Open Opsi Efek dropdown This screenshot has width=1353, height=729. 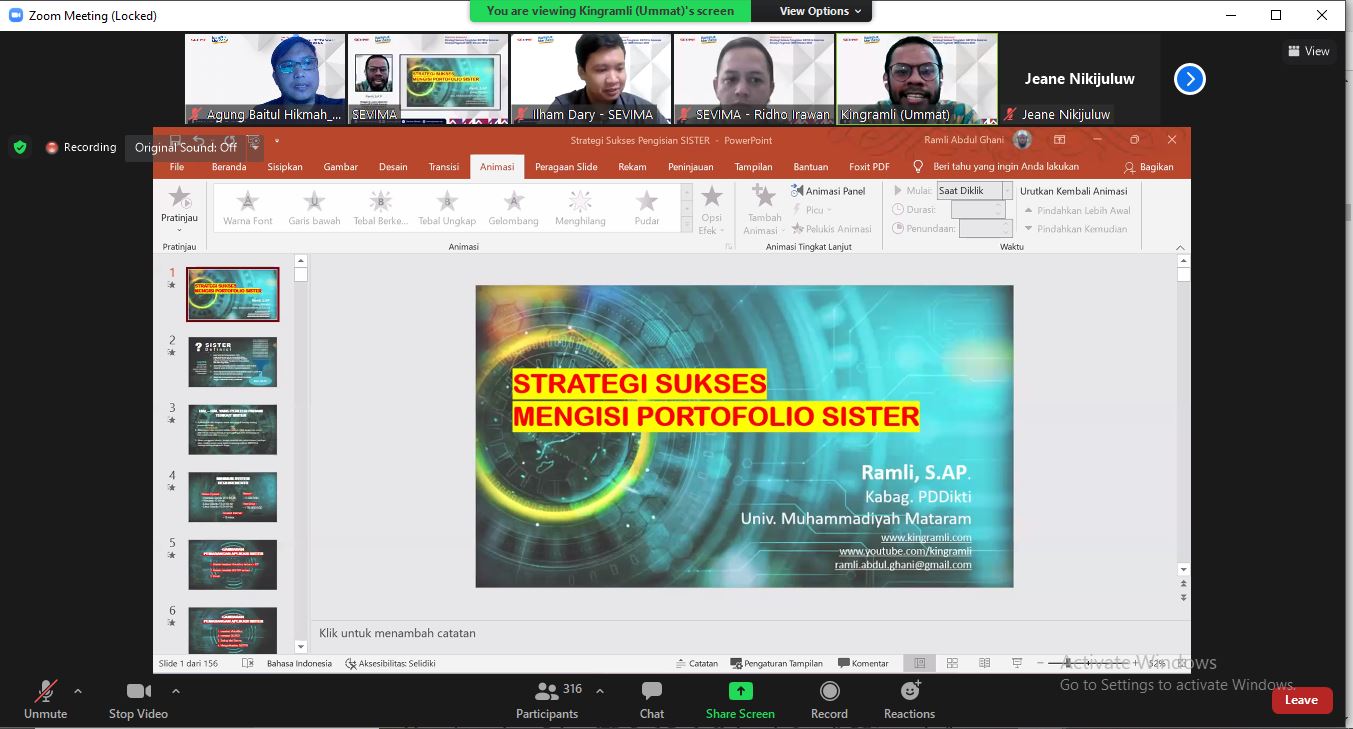point(711,210)
